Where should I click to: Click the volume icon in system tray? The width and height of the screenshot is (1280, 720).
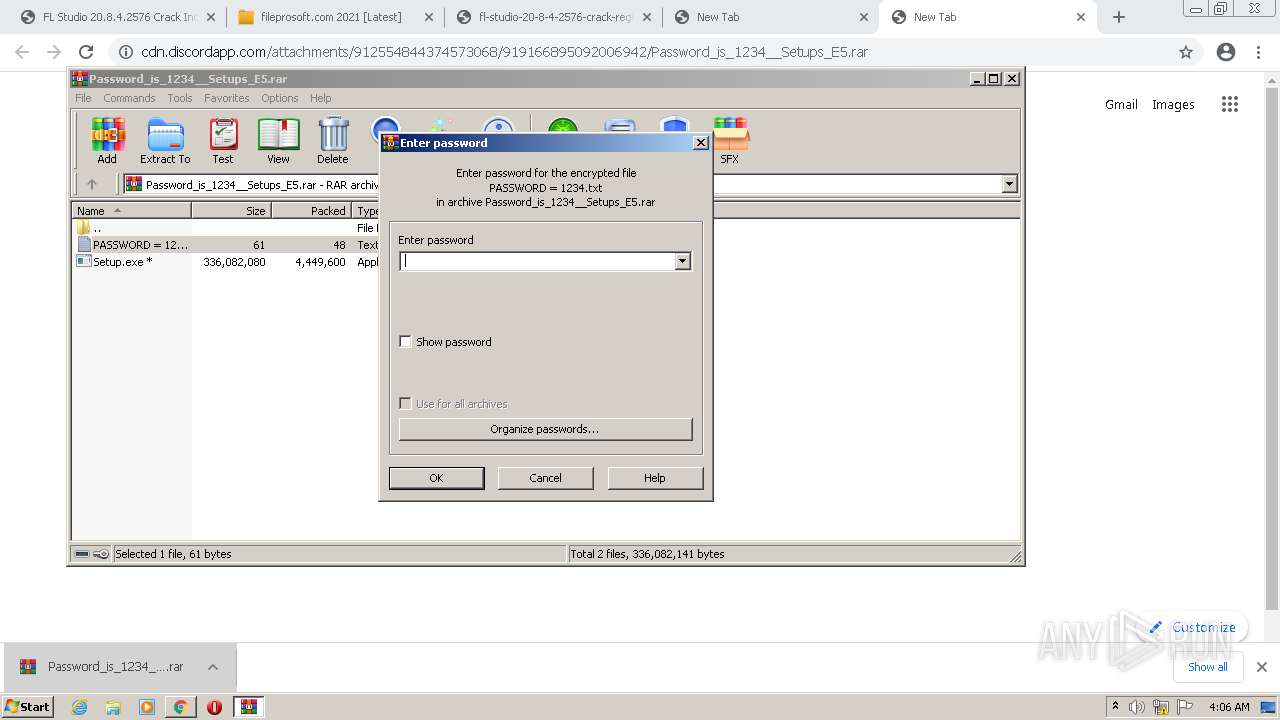1137,707
